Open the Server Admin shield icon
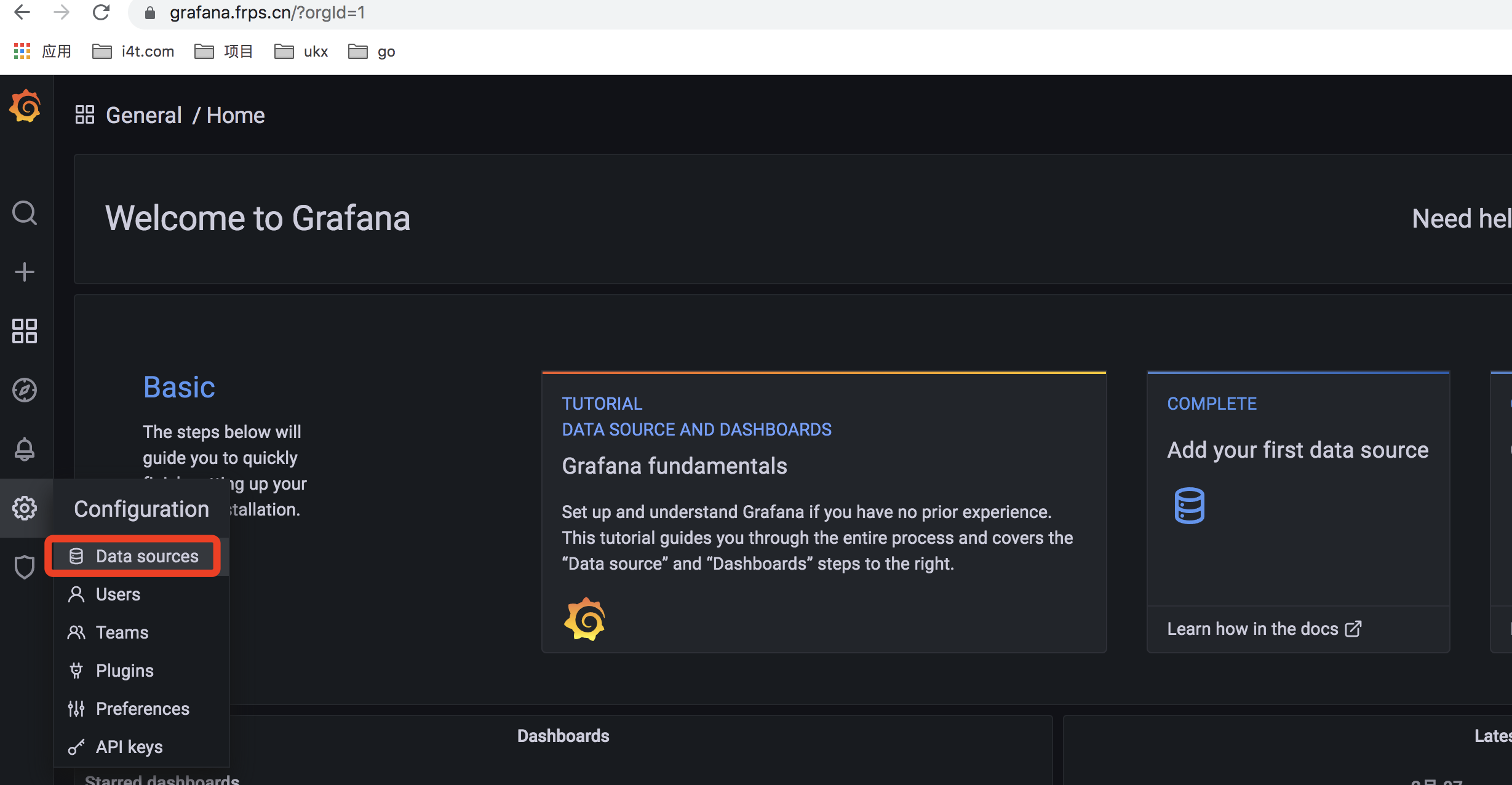This screenshot has width=1512, height=785. [x=25, y=567]
